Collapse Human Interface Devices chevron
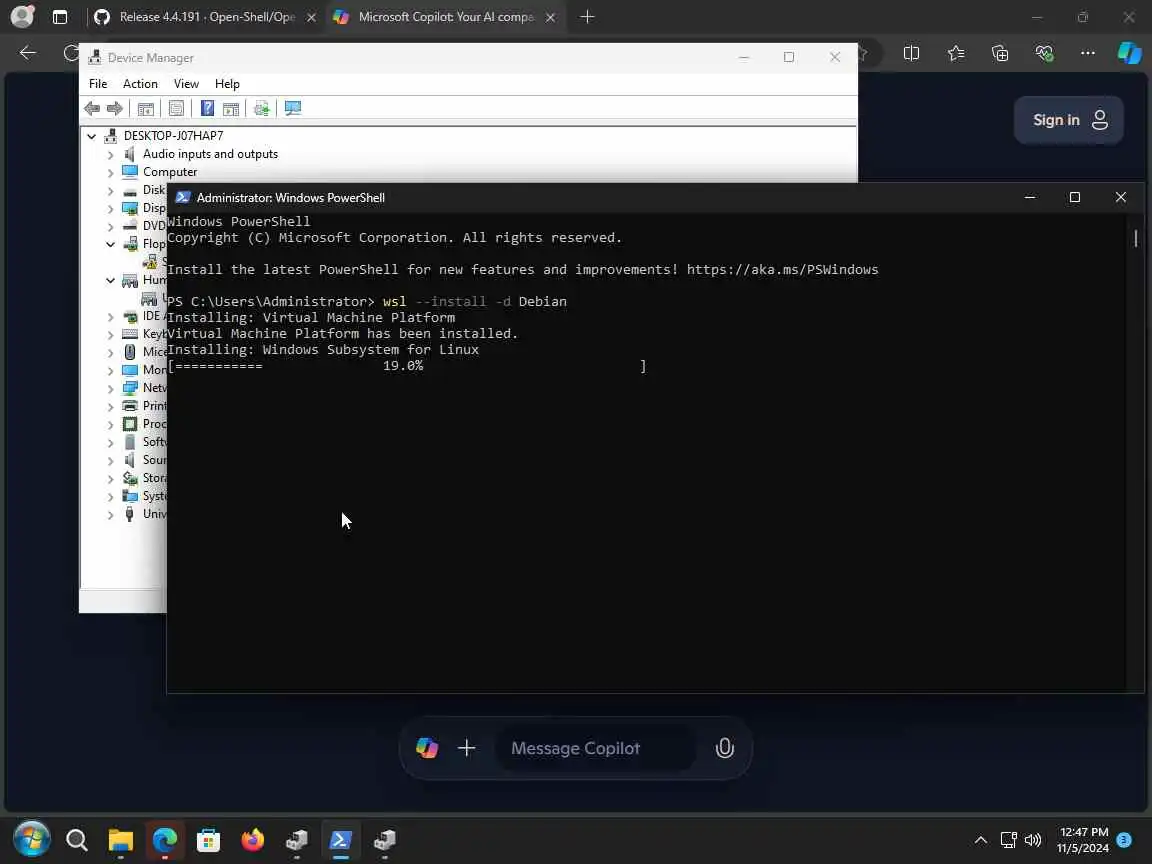 click(x=110, y=280)
